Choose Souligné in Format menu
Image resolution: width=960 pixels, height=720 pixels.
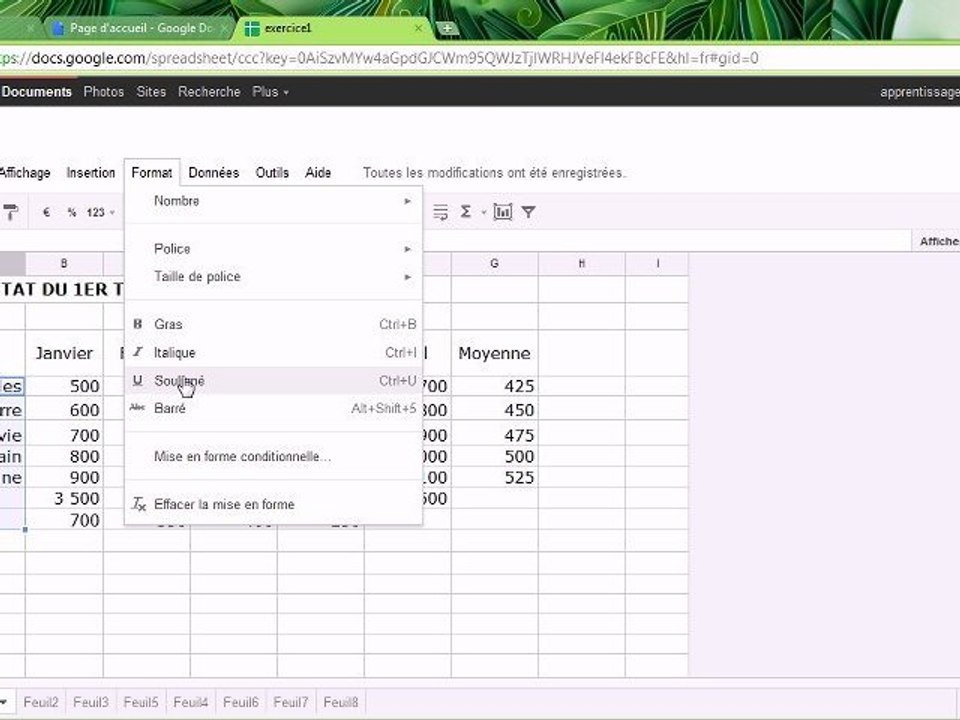274,381
